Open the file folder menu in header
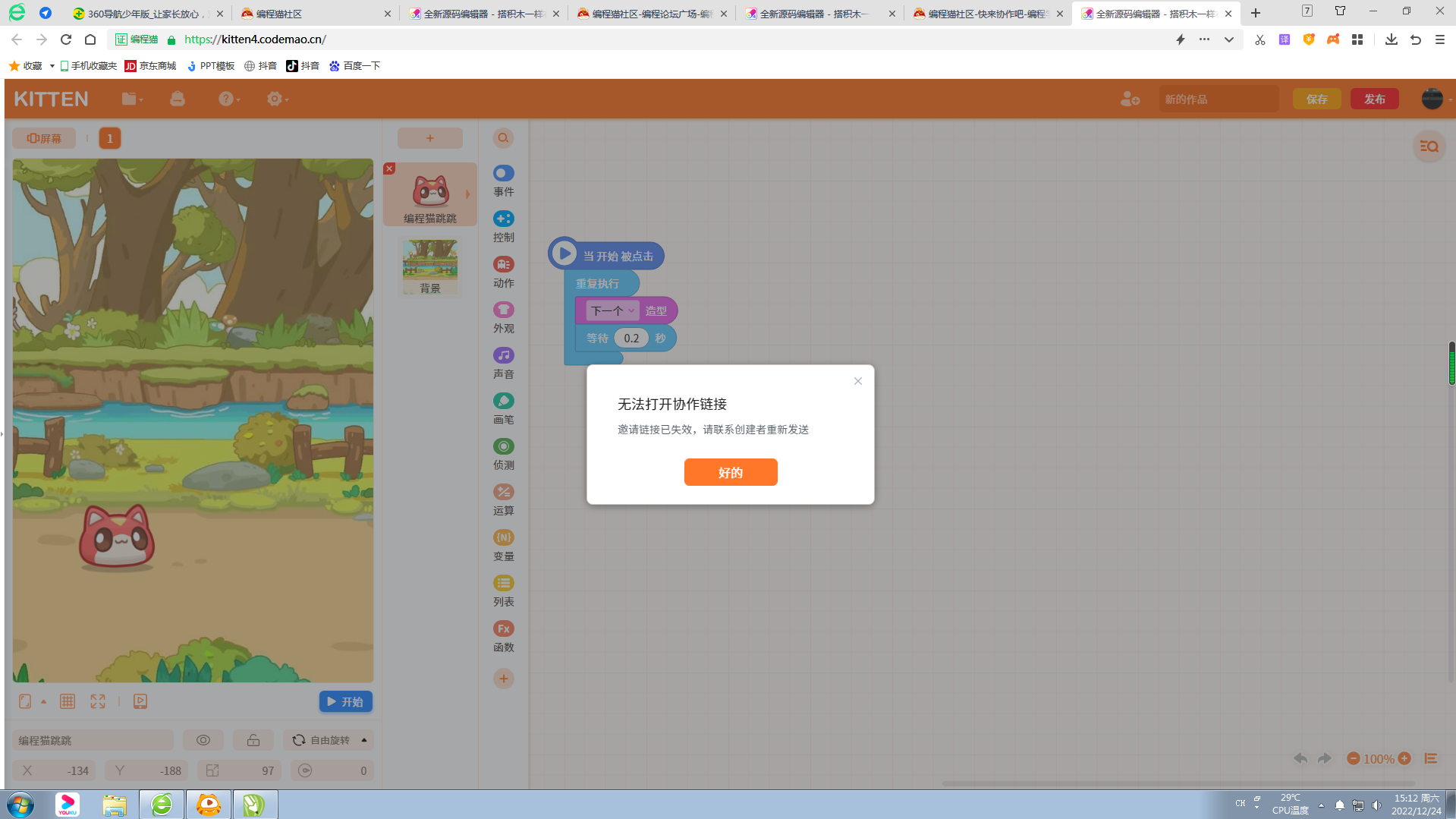Image resolution: width=1456 pixels, height=819 pixels. [132, 99]
